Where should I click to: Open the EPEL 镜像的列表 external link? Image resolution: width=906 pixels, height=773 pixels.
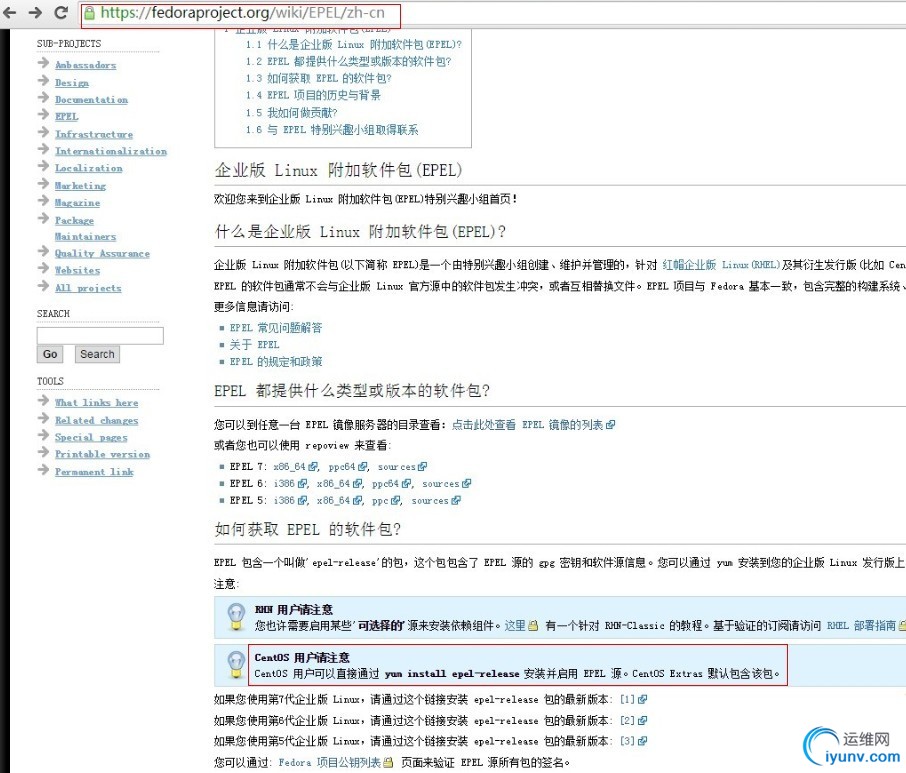(533, 425)
